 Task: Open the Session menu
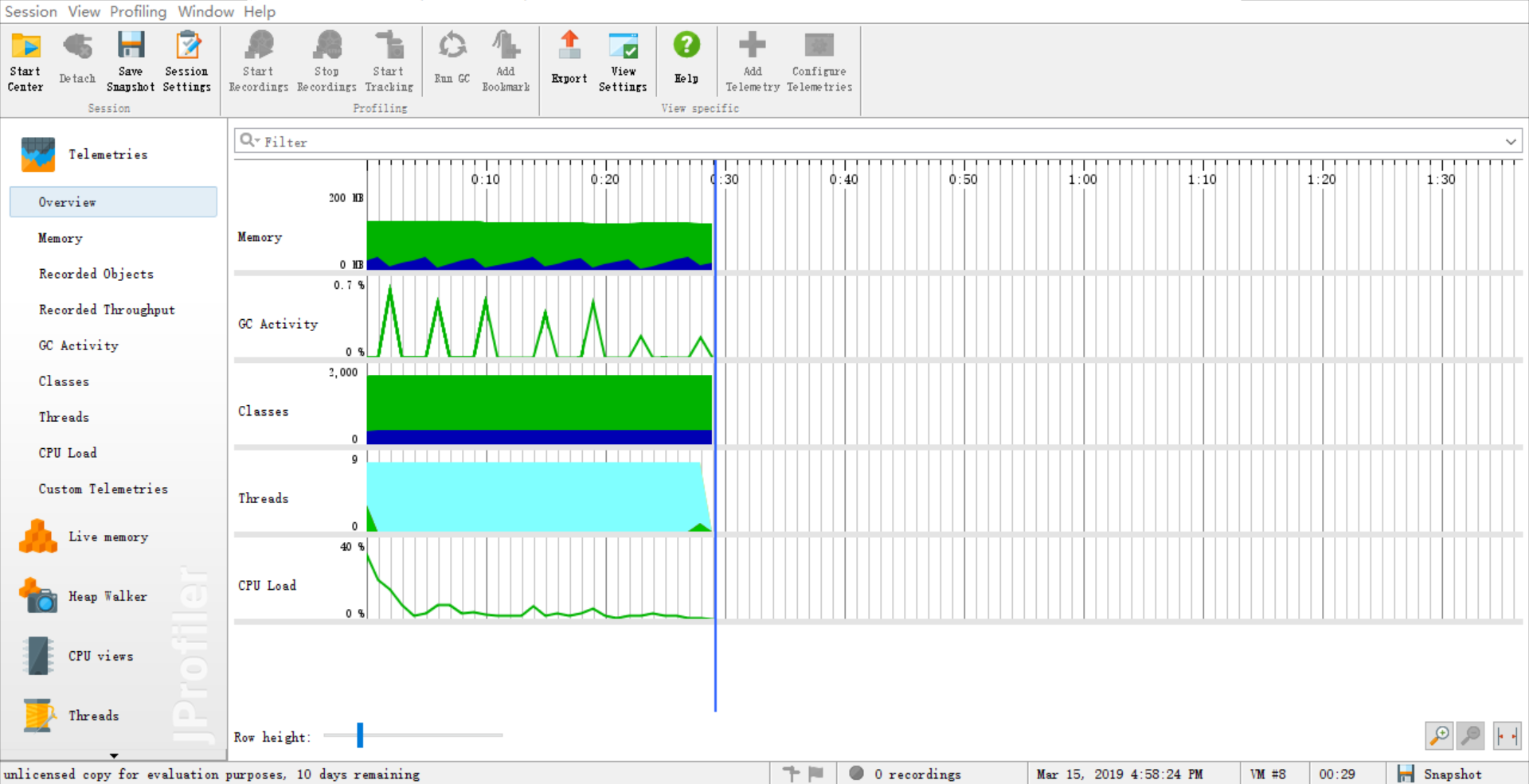point(31,11)
